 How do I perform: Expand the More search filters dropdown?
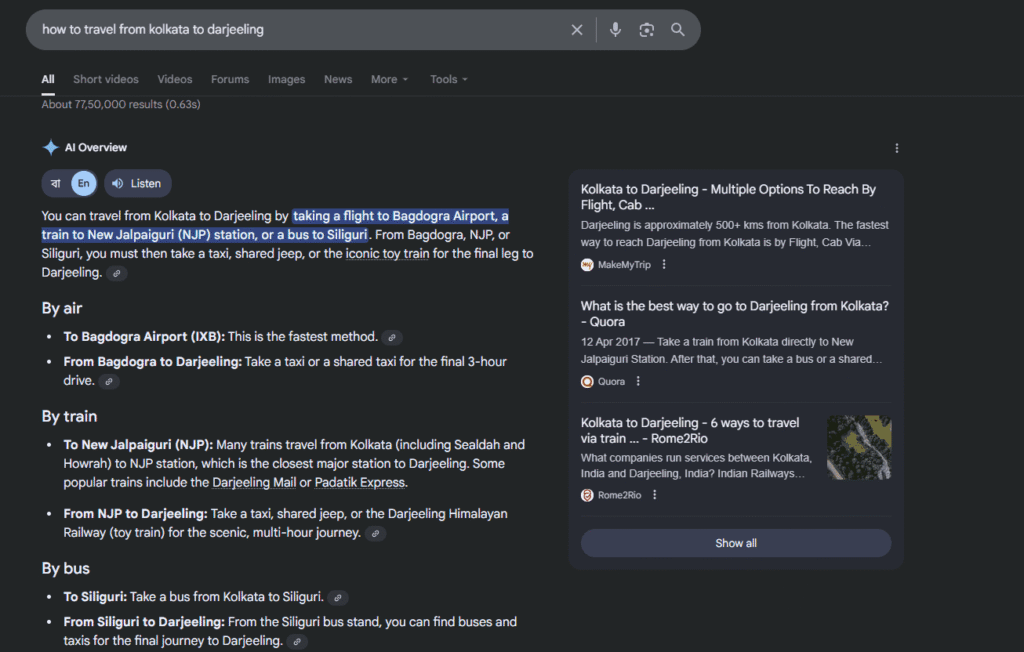pos(390,80)
